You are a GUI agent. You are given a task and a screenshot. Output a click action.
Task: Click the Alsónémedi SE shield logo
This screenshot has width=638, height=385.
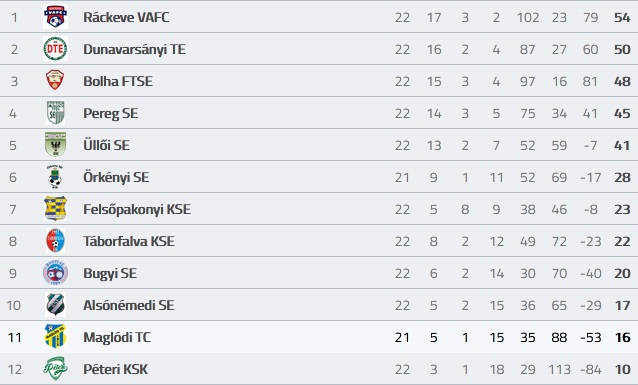(x=55, y=304)
